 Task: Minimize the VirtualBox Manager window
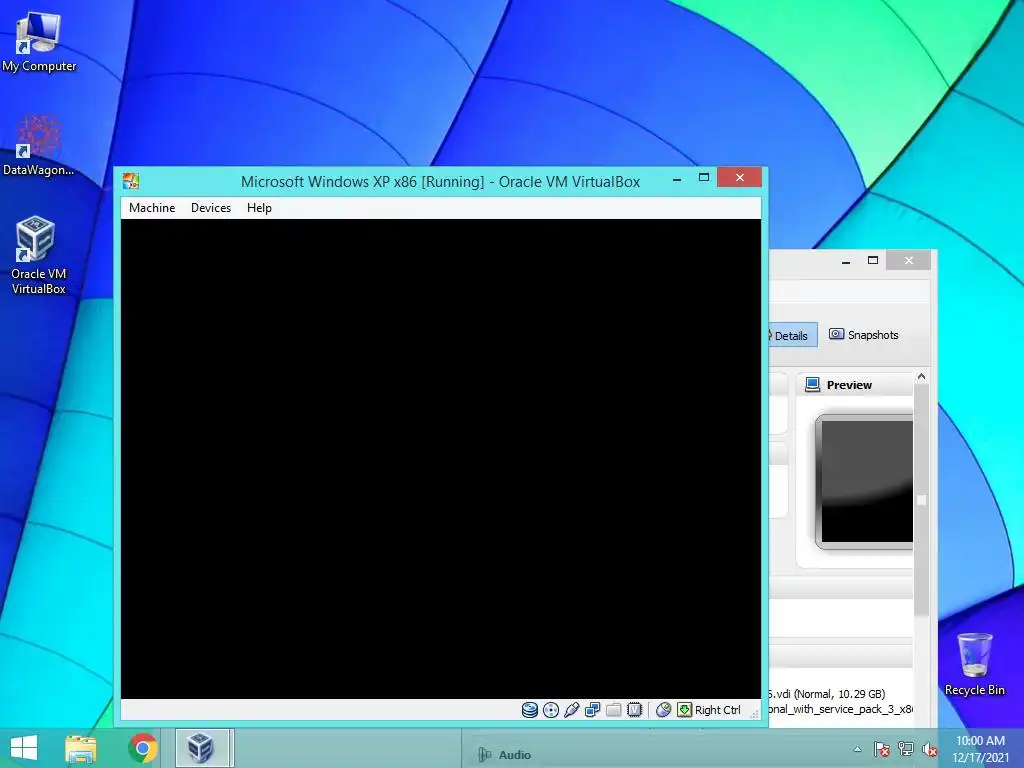[x=846, y=261]
